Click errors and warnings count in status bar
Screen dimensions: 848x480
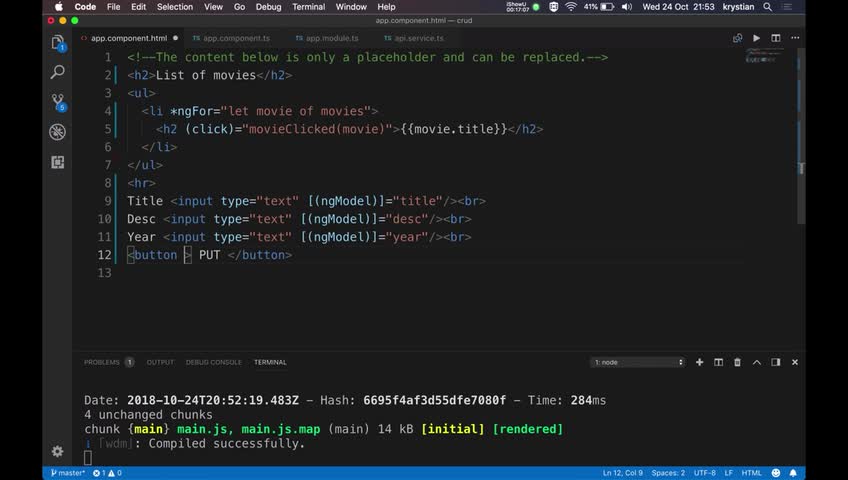pos(107,473)
